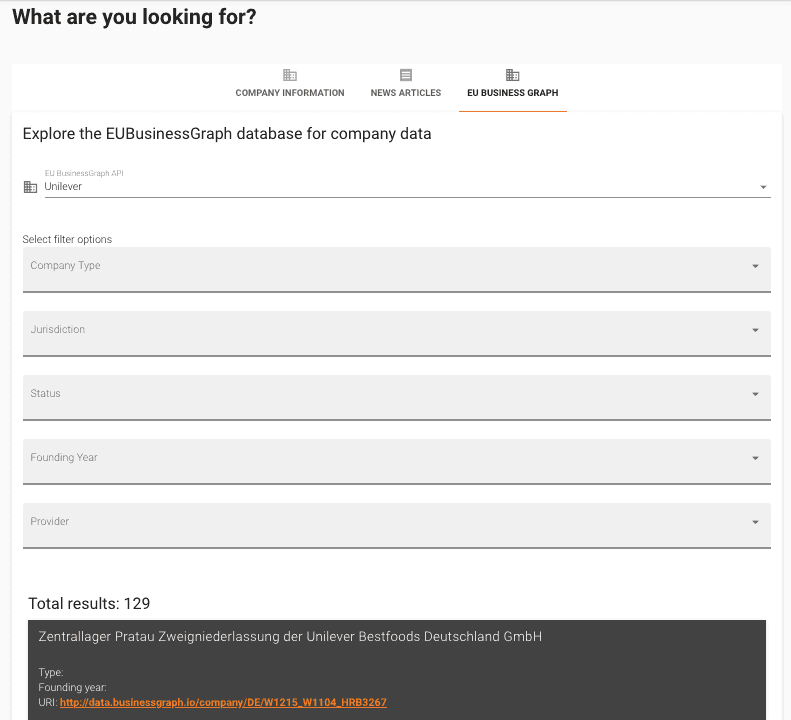The height and width of the screenshot is (720, 791).
Task: Click the Company Information tab icon
Action: coord(290,75)
